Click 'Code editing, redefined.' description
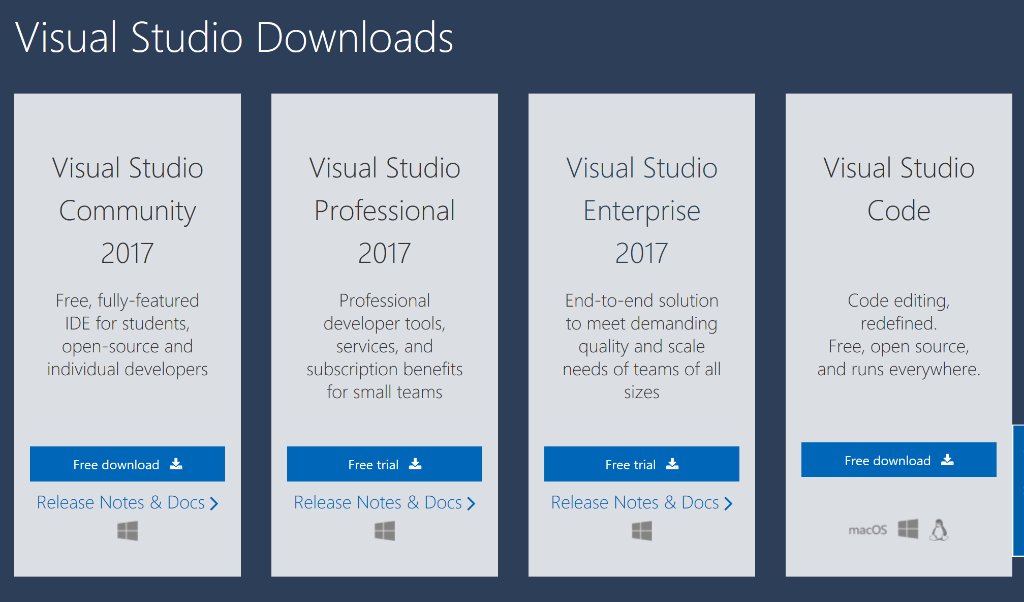Viewport: 1024px width, 602px height. click(899, 335)
